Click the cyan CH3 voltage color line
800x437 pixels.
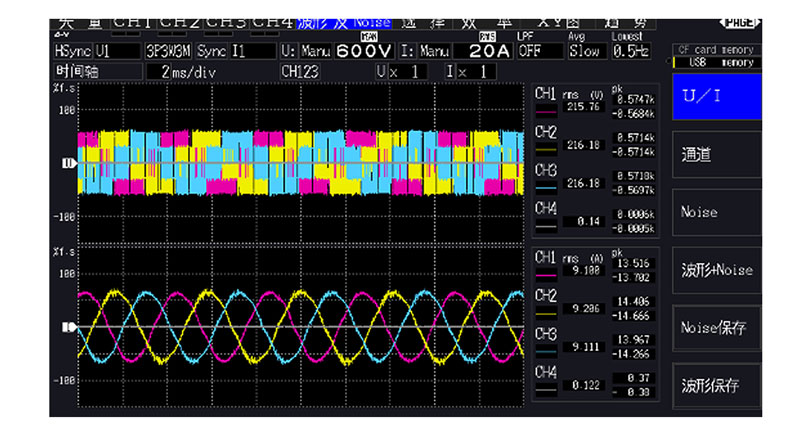546,188
